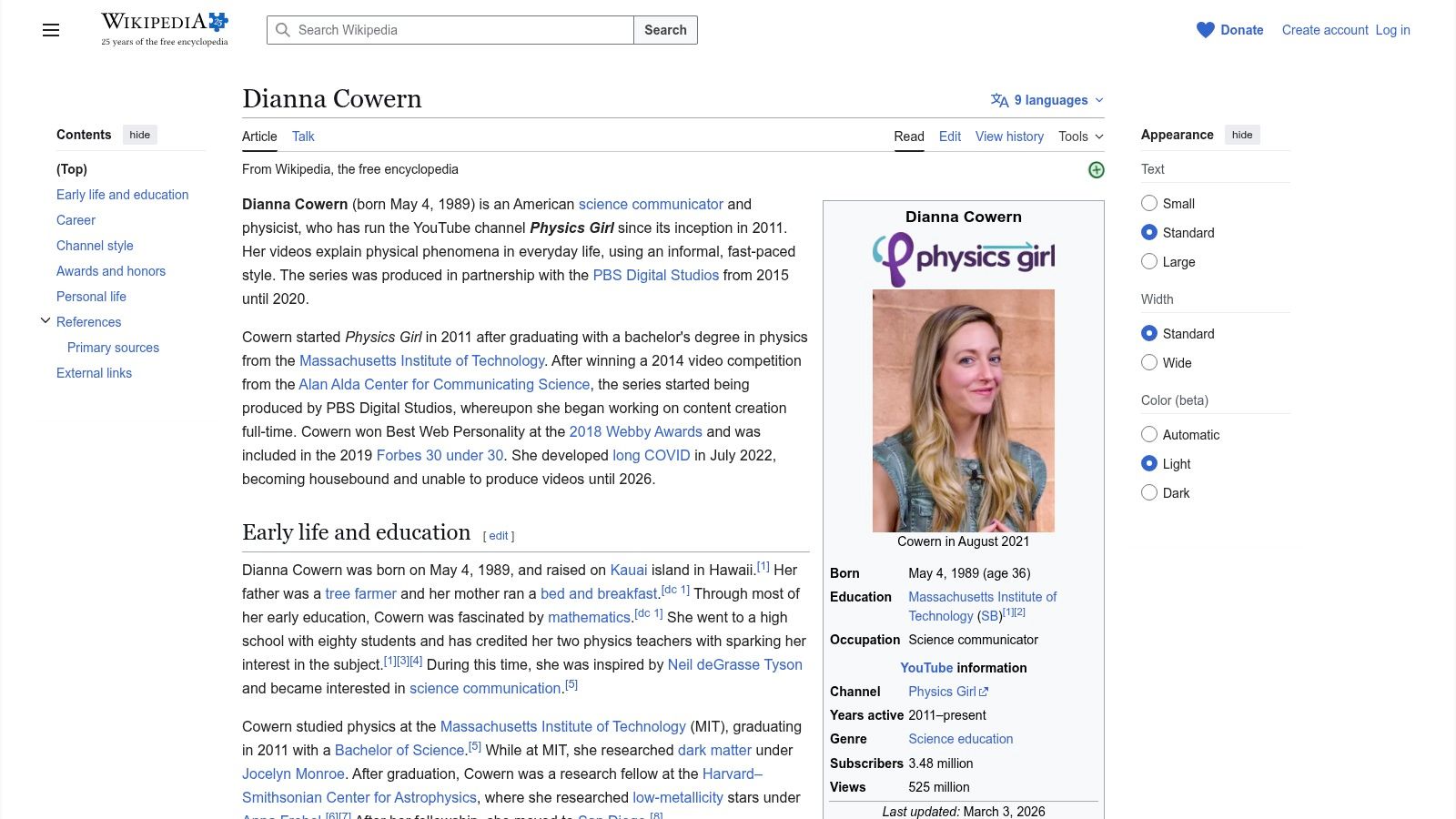
Task: Open the bed and breakfast link
Action: click(x=599, y=593)
